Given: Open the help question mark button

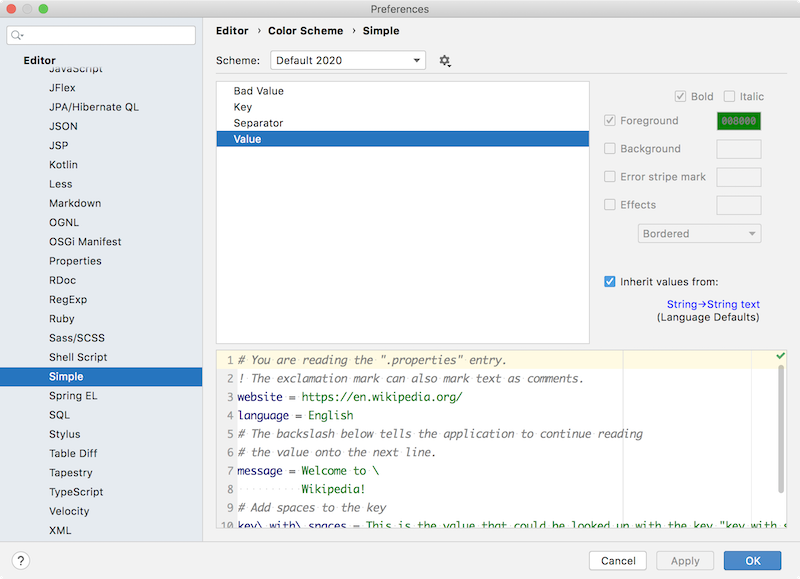Looking at the screenshot, I should click(21, 560).
